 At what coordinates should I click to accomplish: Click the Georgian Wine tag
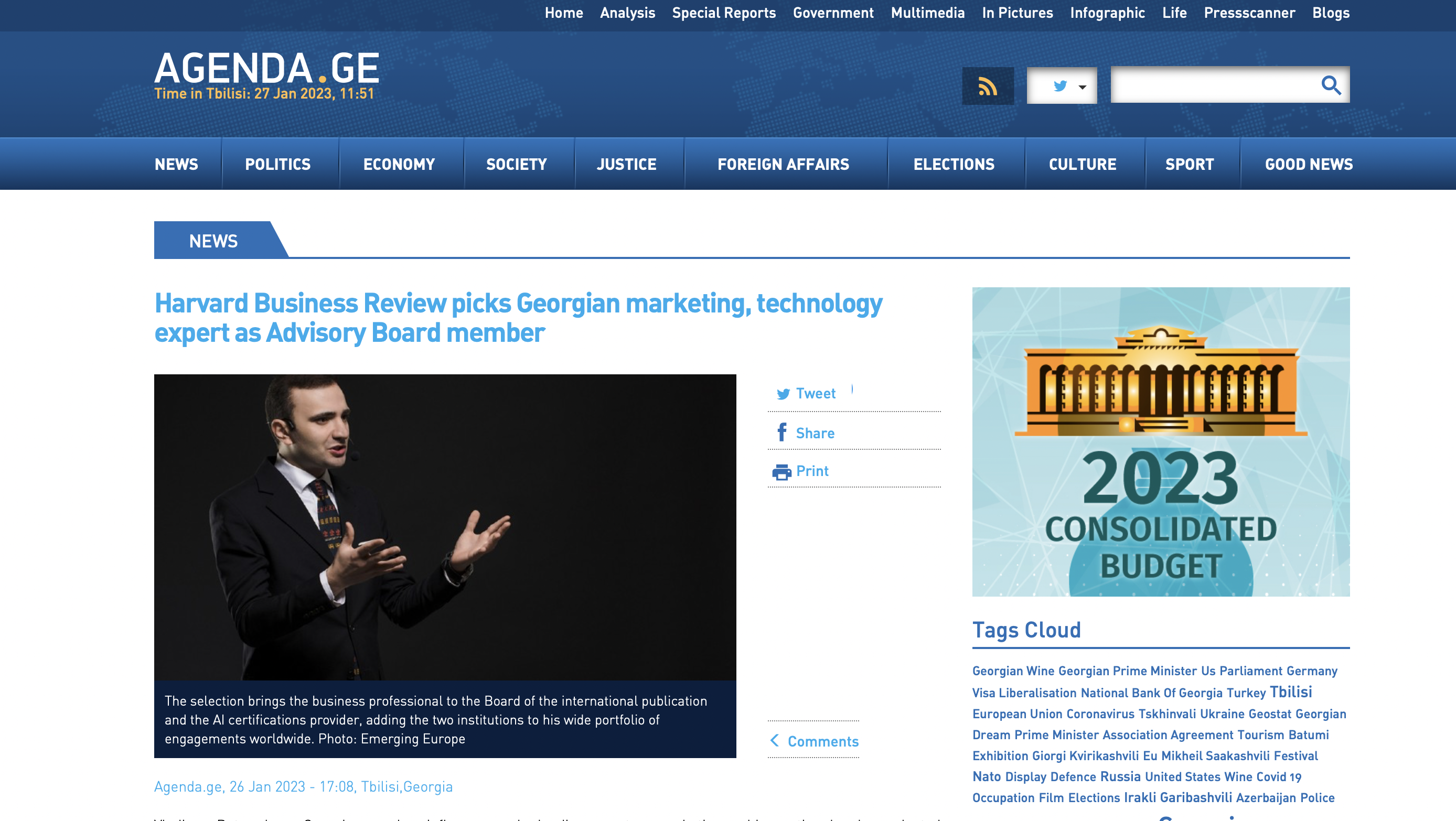[x=1013, y=671]
